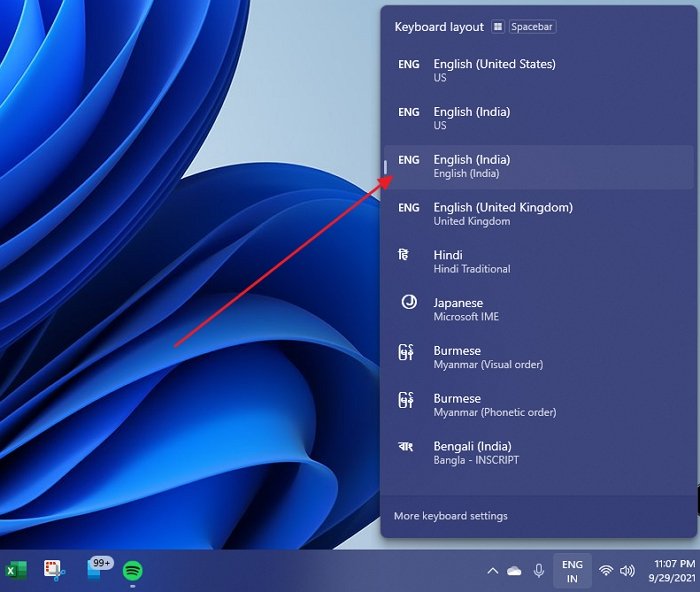The width and height of the screenshot is (700, 592).
Task: Toggle the ENG IN language switcher
Action: pyautogui.click(x=572, y=571)
